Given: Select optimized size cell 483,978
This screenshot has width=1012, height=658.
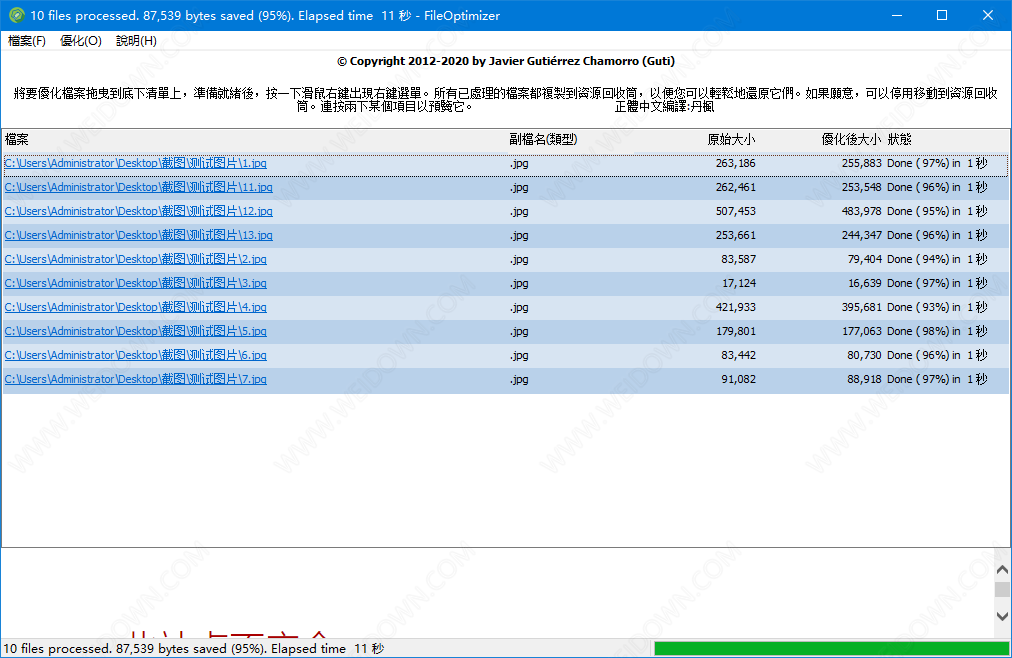Looking at the screenshot, I should (x=861, y=211).
